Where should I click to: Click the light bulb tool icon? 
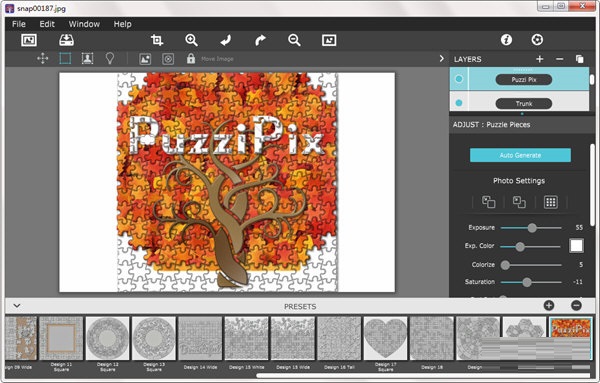click(x=110, y=59)
